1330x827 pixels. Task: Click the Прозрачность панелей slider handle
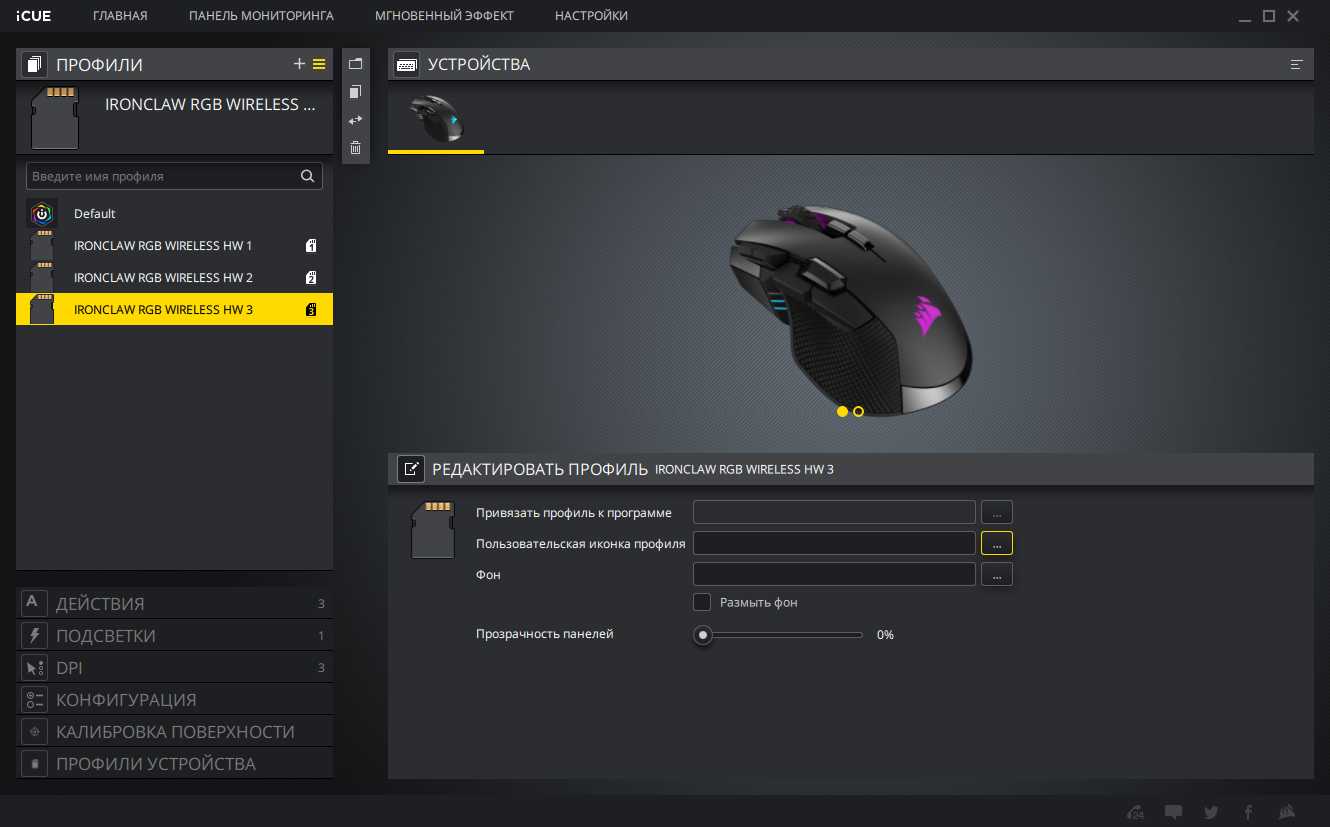[704, 635]
